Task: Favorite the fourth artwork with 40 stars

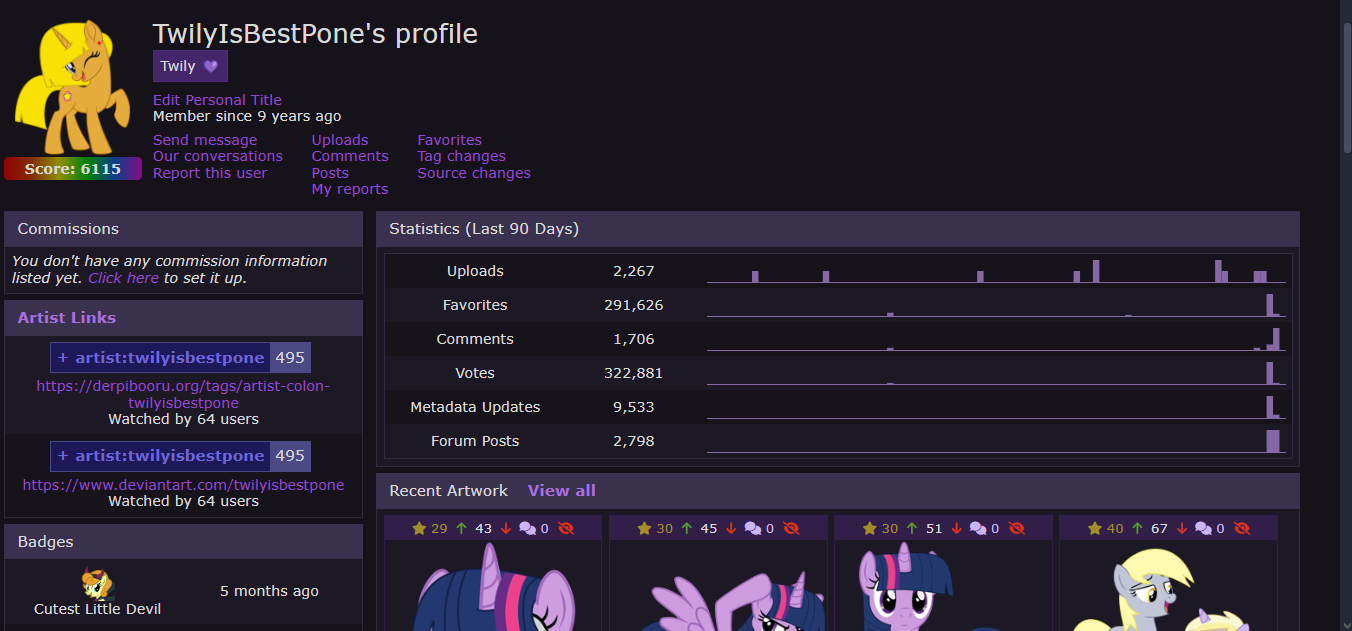Action: (x=1094, y=528)
